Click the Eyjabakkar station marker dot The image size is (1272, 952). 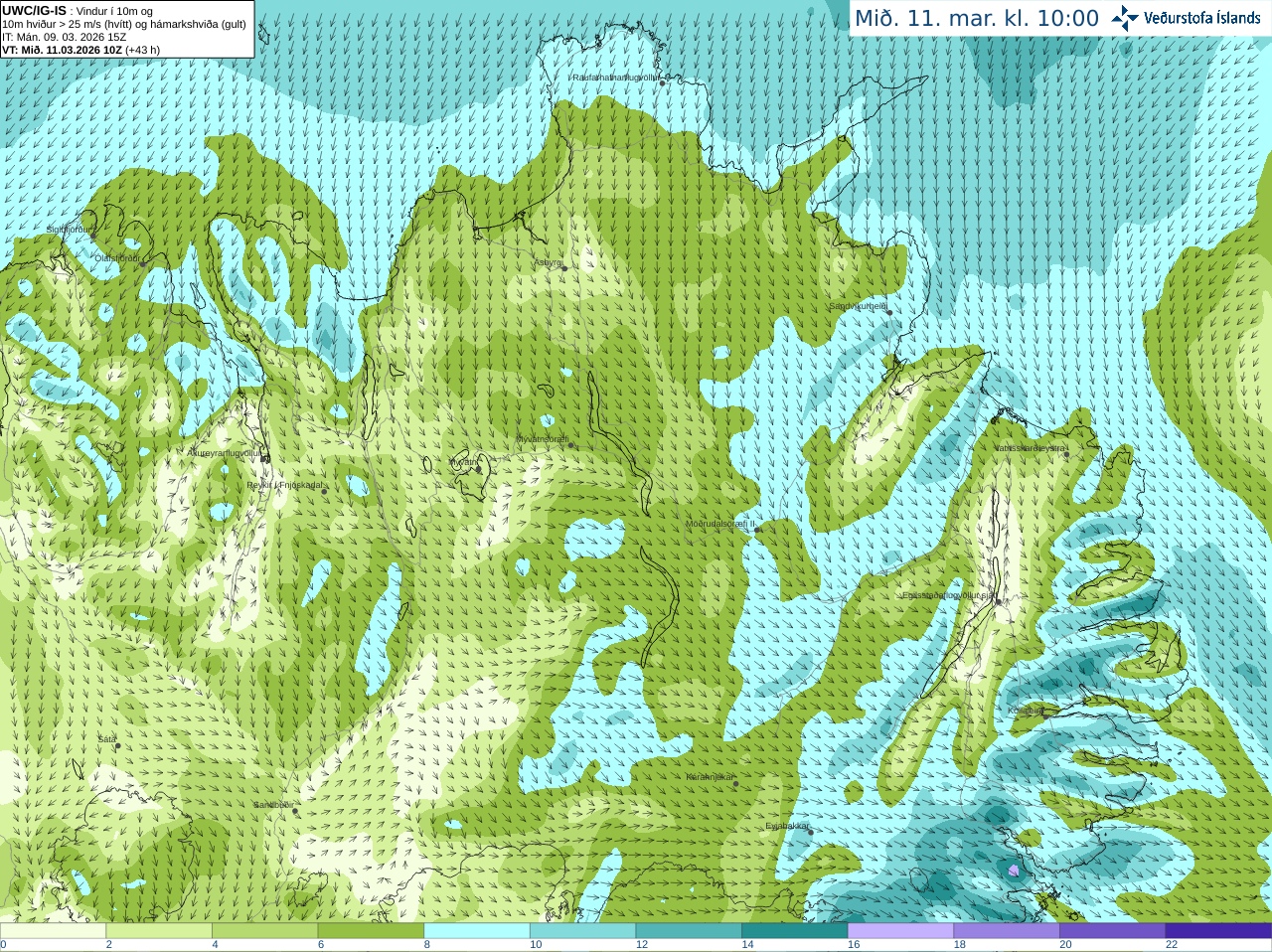click(810, 832)
